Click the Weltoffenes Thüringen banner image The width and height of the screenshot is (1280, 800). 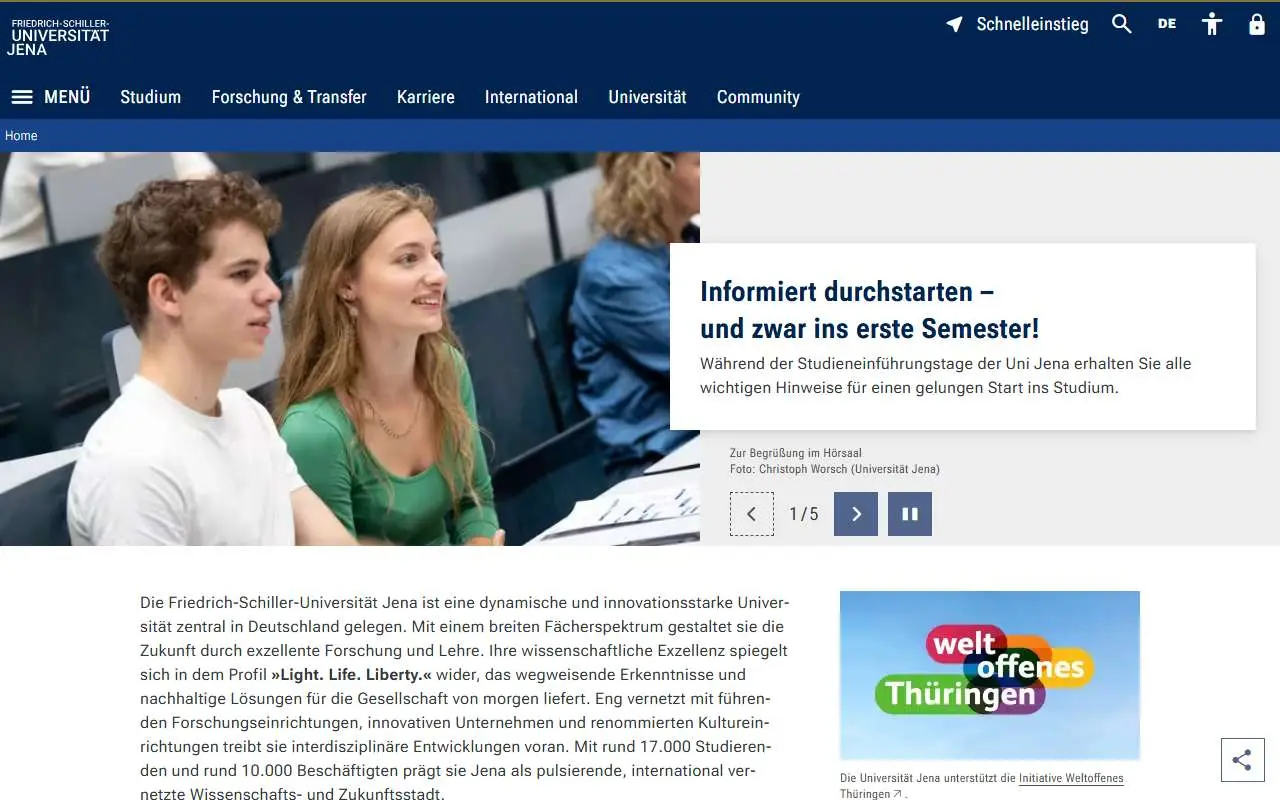(990, 675)
